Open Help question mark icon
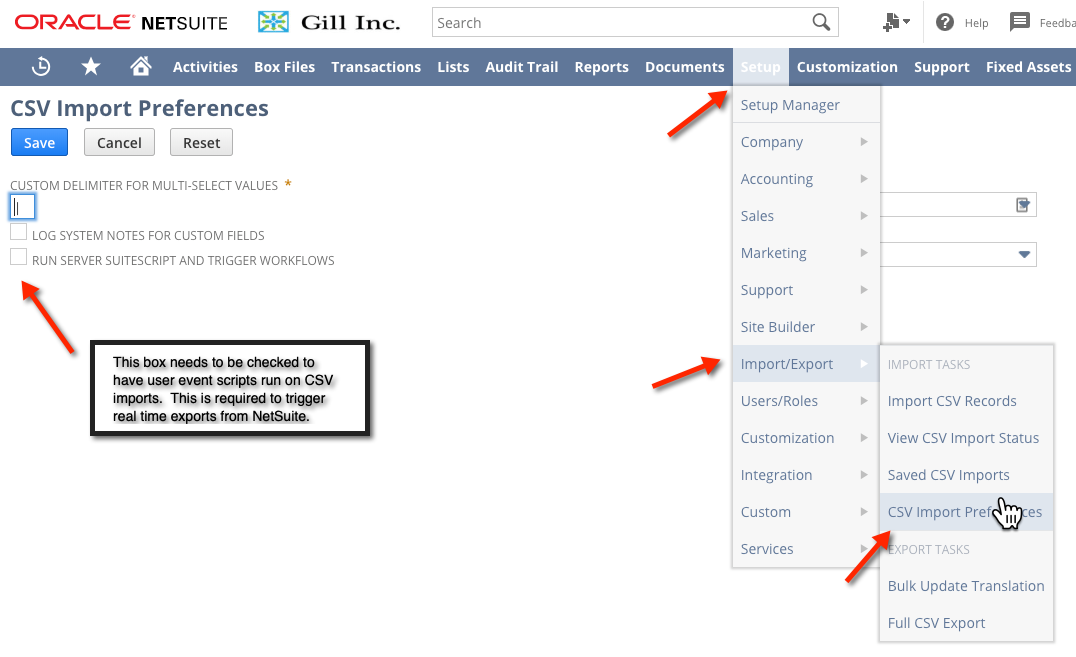This screenshot has height=657, width=1076. click(945, 22)
